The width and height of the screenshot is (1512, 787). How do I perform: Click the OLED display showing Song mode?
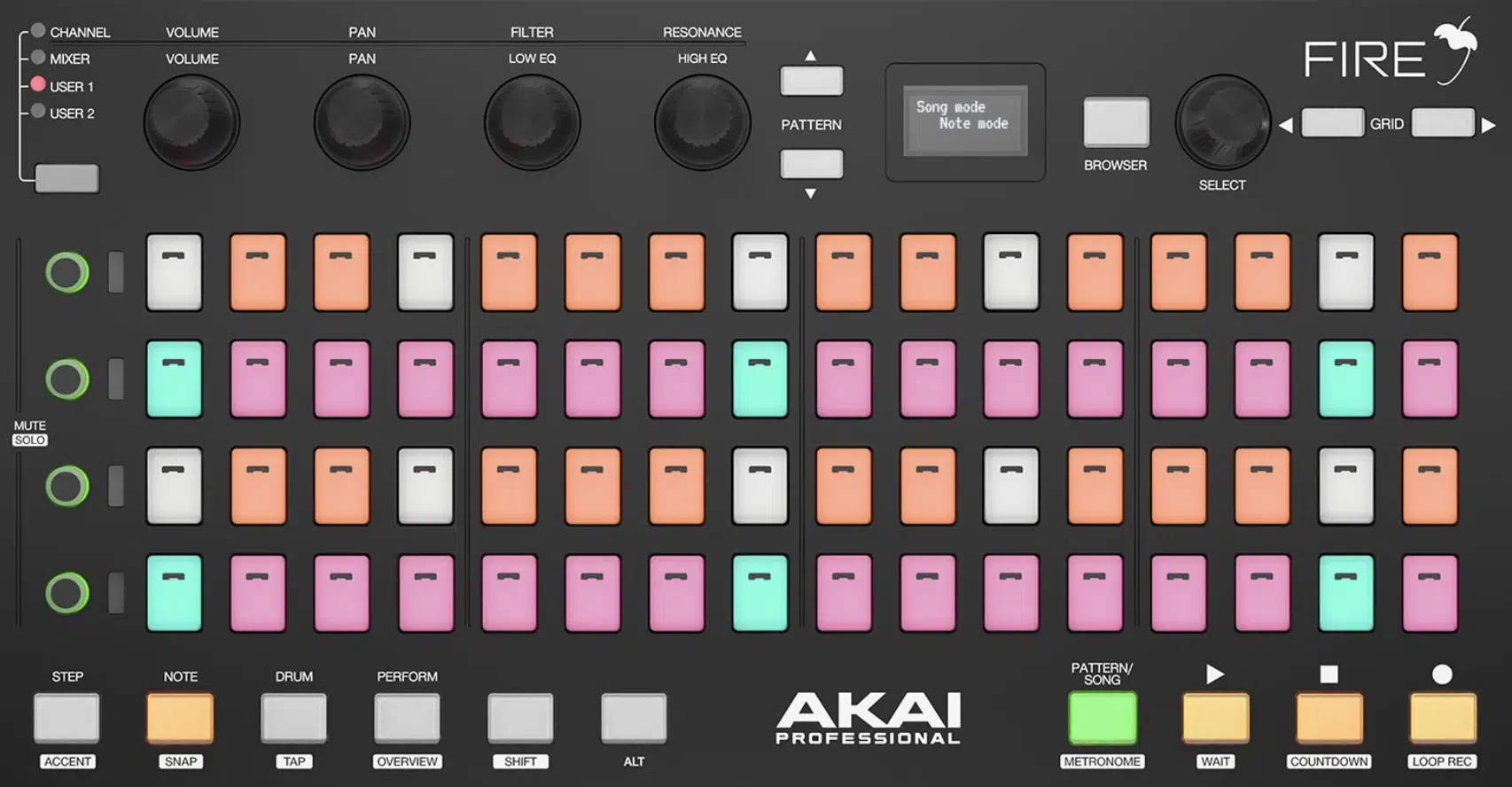965,121
